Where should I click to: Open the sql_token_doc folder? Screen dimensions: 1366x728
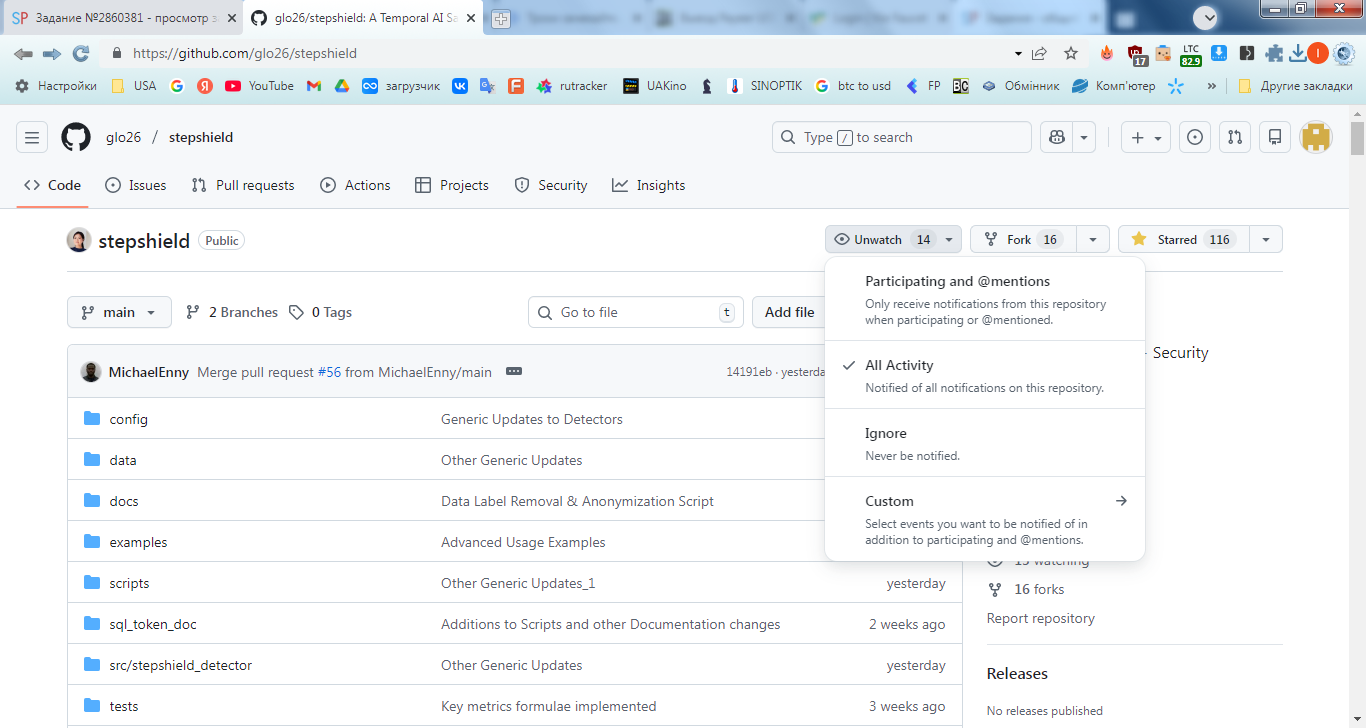[x=153, y=624]
